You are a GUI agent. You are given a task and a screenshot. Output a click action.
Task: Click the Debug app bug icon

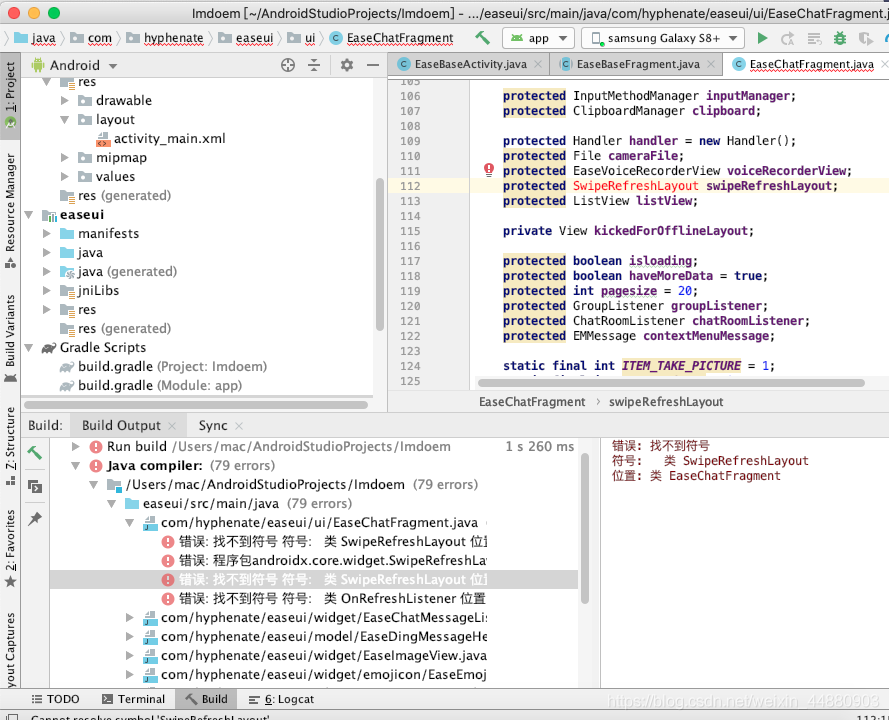point(840,38)
